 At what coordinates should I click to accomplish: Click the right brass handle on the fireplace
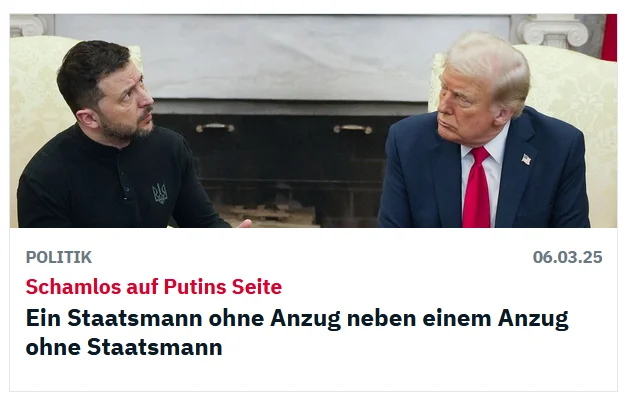tap(353, 129)
